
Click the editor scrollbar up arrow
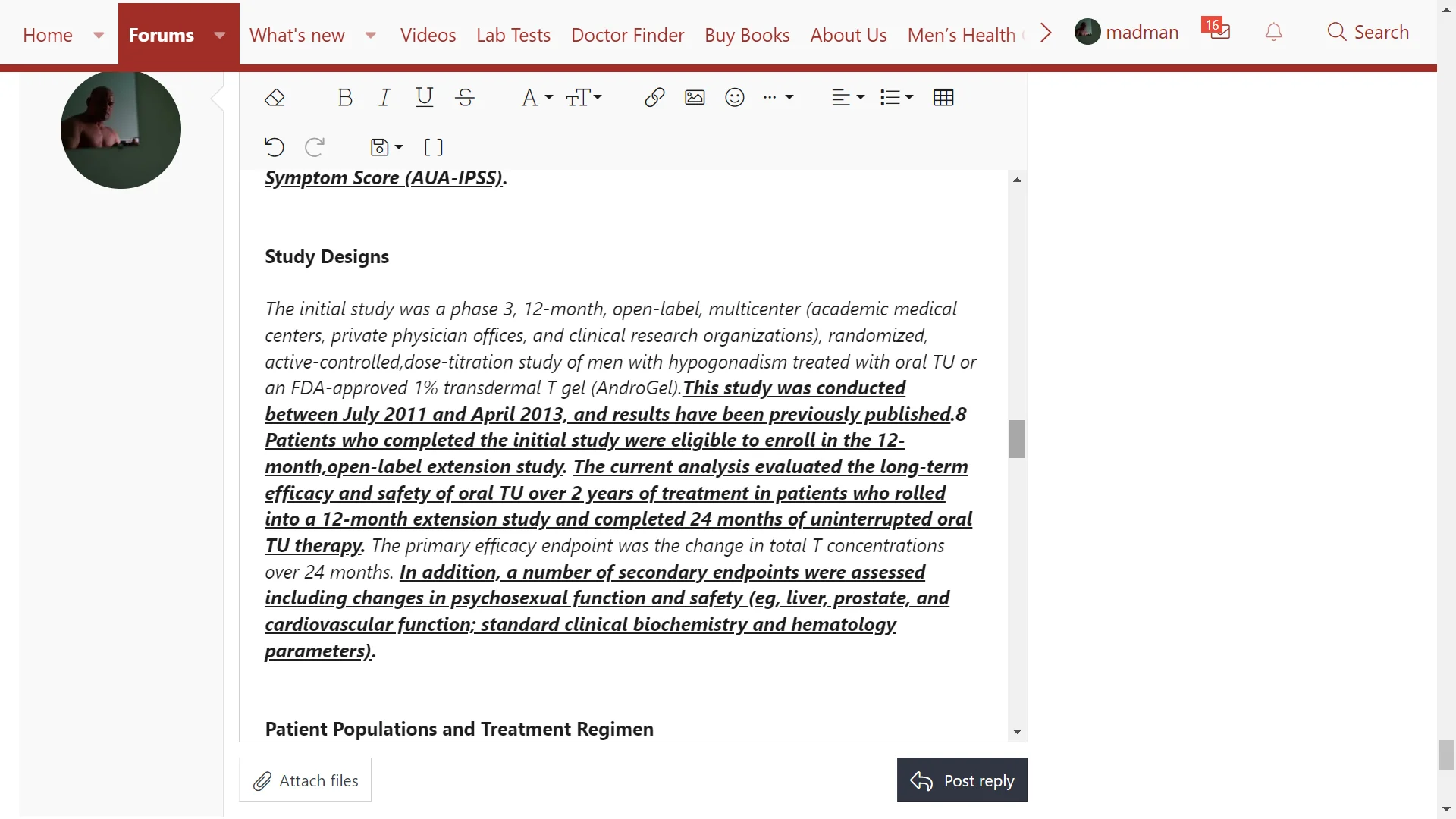[1017, 180]
